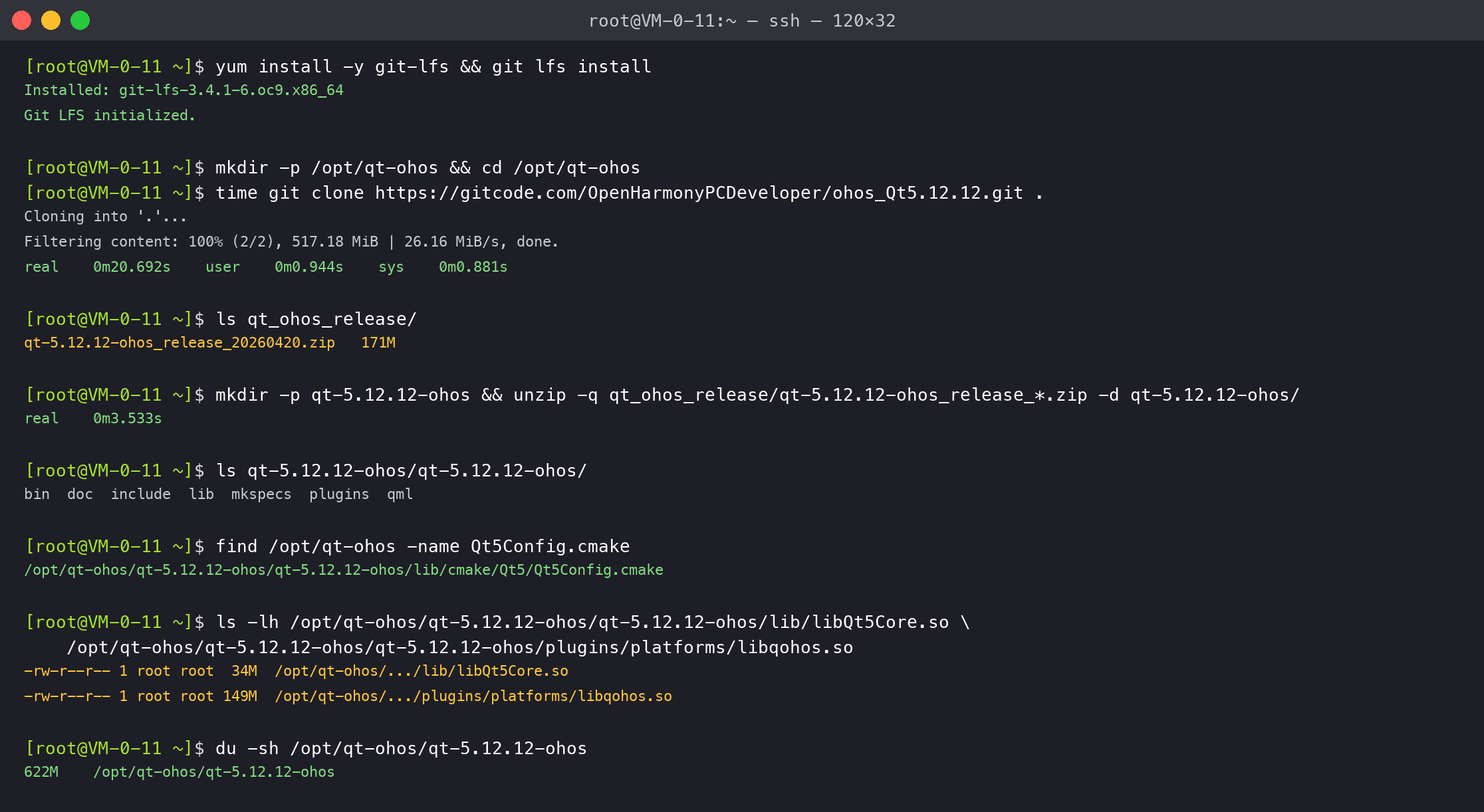
Task: Select the 'include' directory name
Action: point(140,494)
